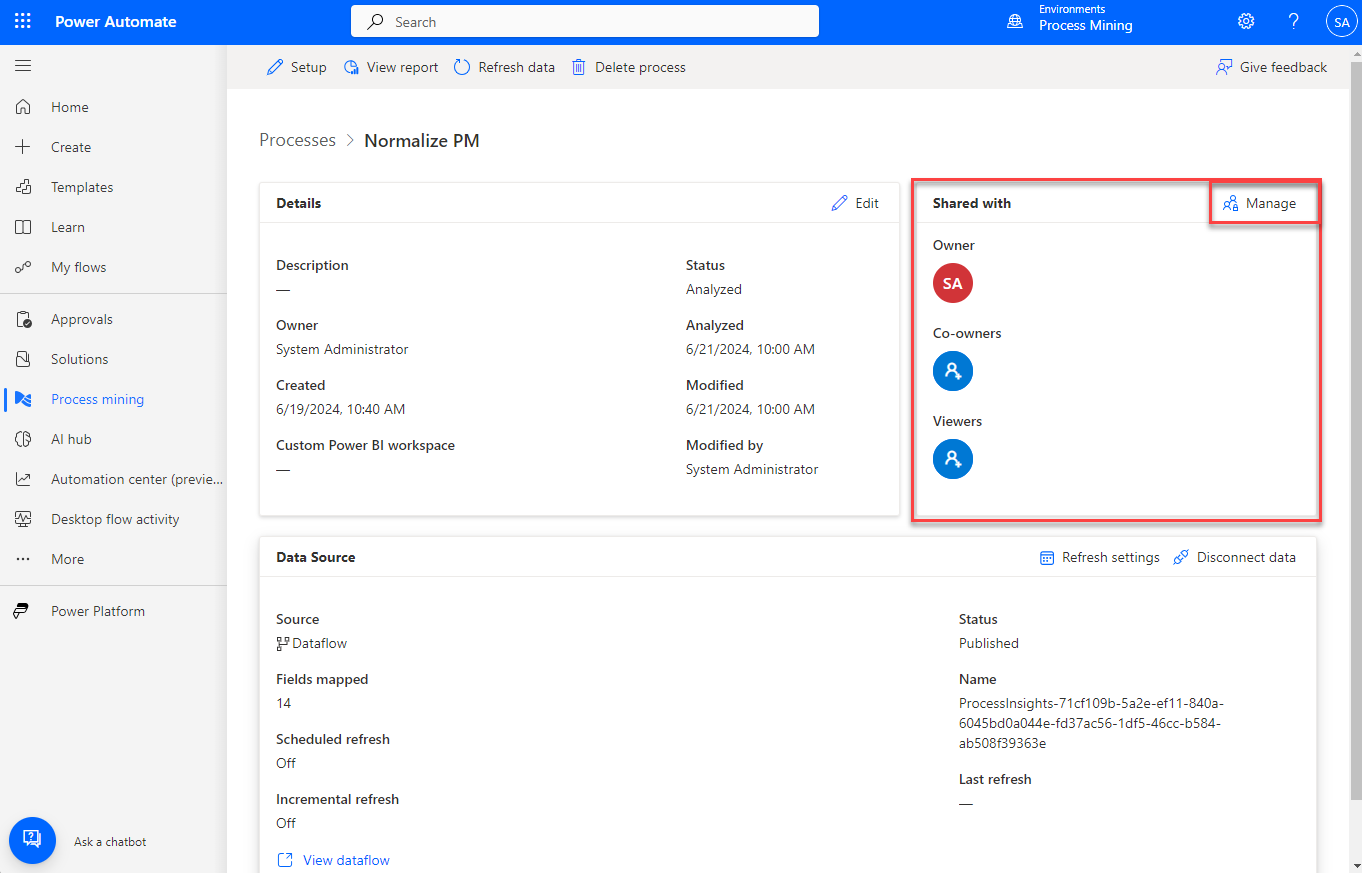
Task: Go back to Processes breadcrumb
Action: coord(297,141)
